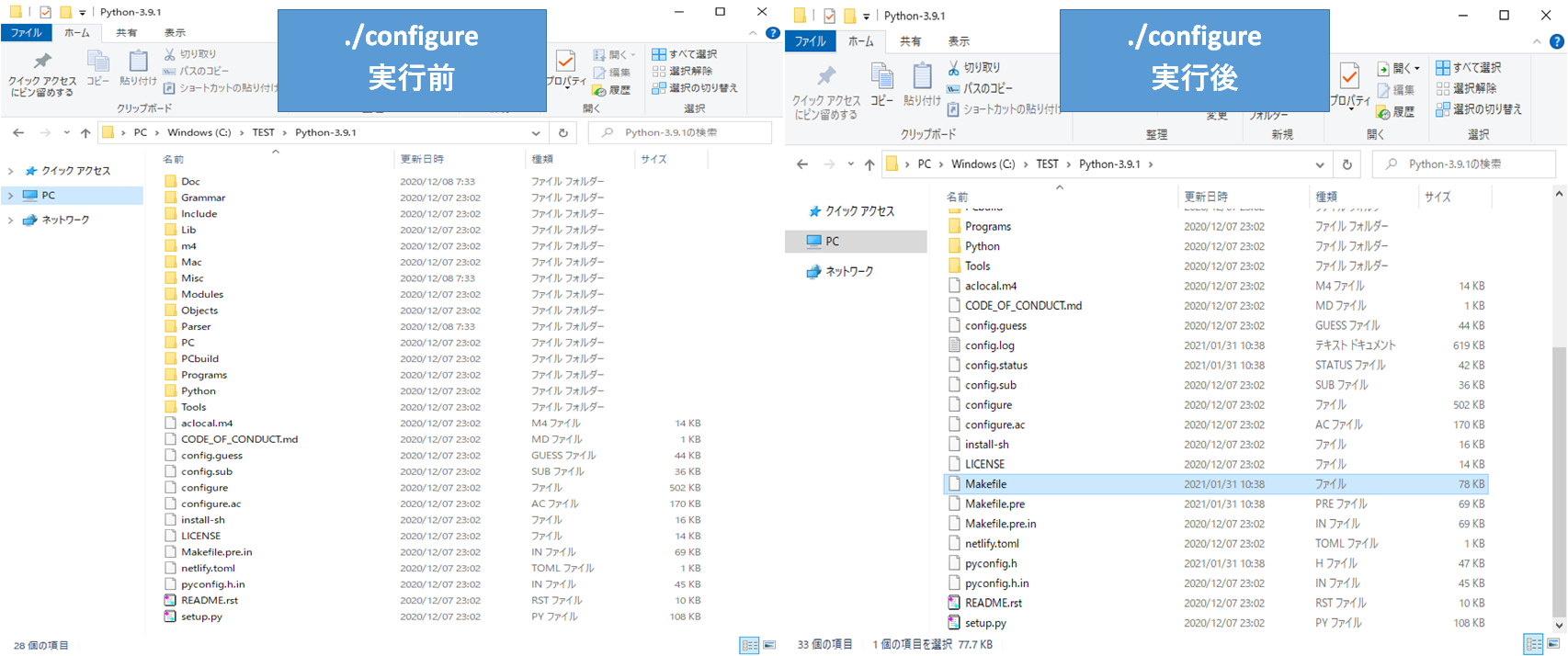Open address history dropdown in left window
Screen dimensions: 1568x656
(536, 132)
